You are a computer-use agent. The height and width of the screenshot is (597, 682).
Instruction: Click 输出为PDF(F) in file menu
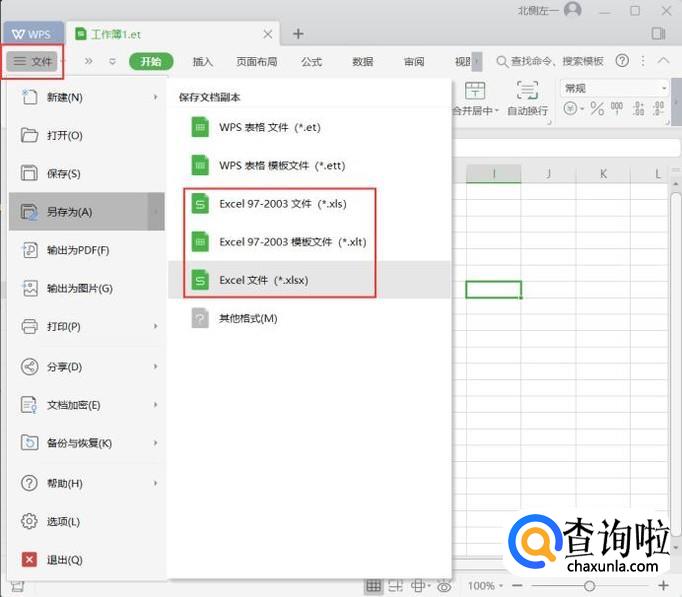[x=77, y=250]
